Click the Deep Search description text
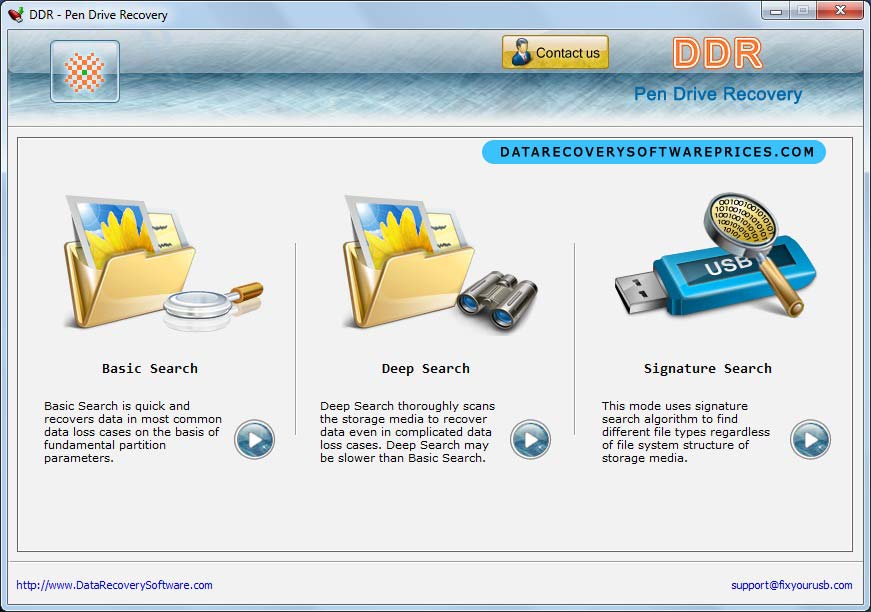Screen dimensions: 871x612 [407, 432]
